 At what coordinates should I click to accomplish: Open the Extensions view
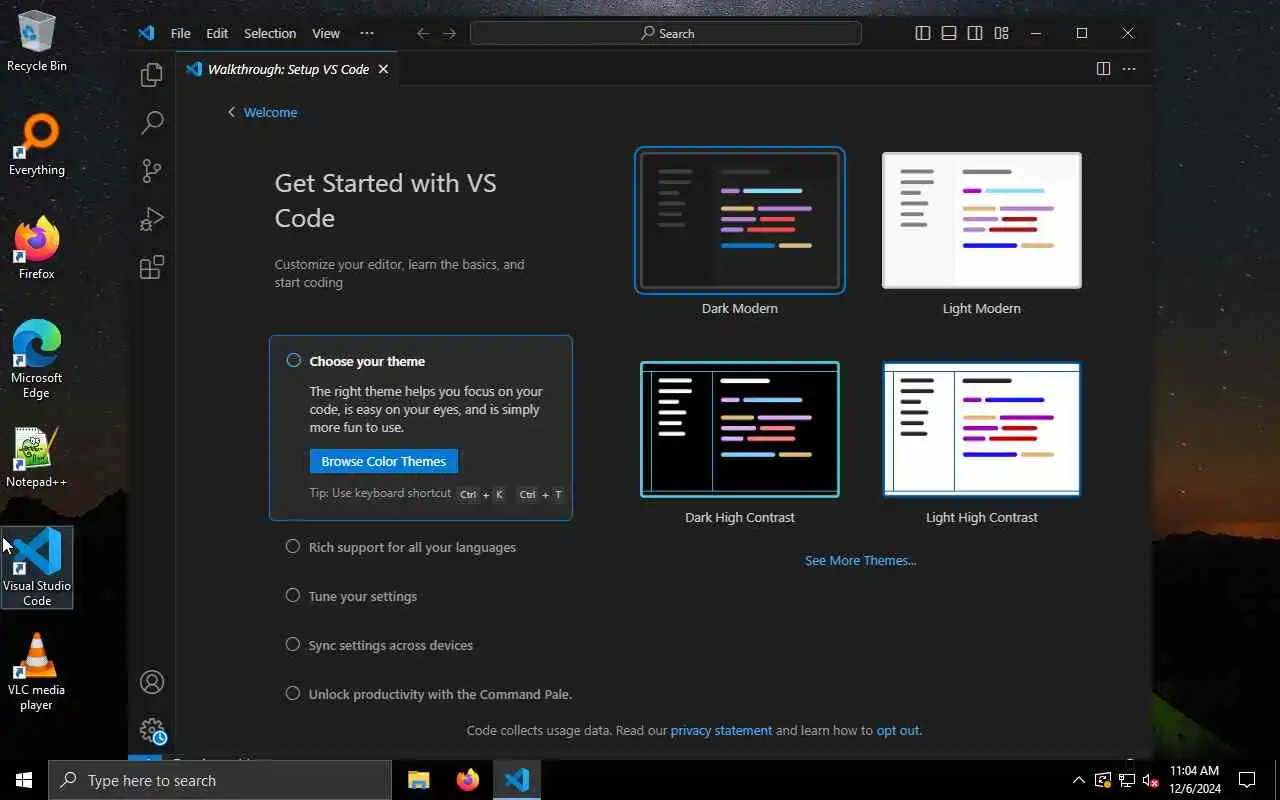click(x=152, y=267)
